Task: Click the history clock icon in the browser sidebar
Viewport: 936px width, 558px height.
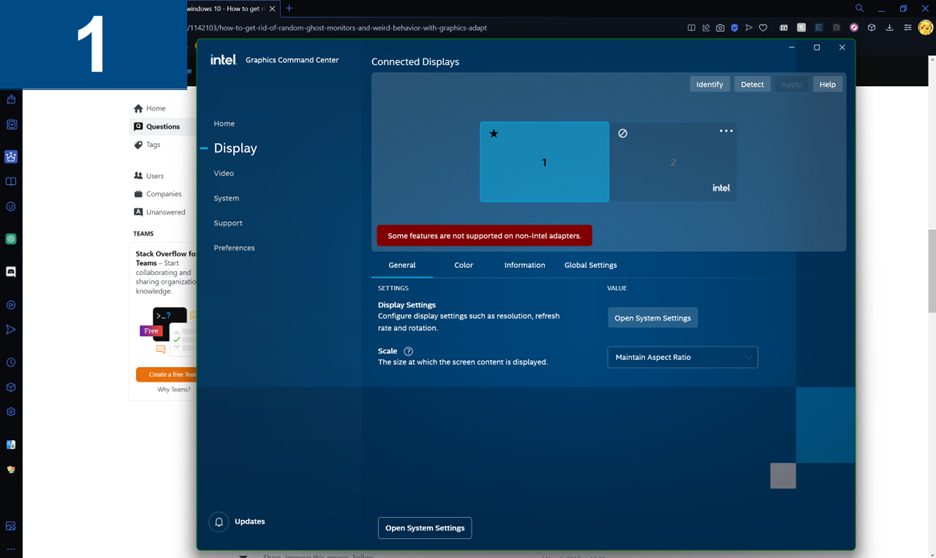Action: [x=11, y=363]
